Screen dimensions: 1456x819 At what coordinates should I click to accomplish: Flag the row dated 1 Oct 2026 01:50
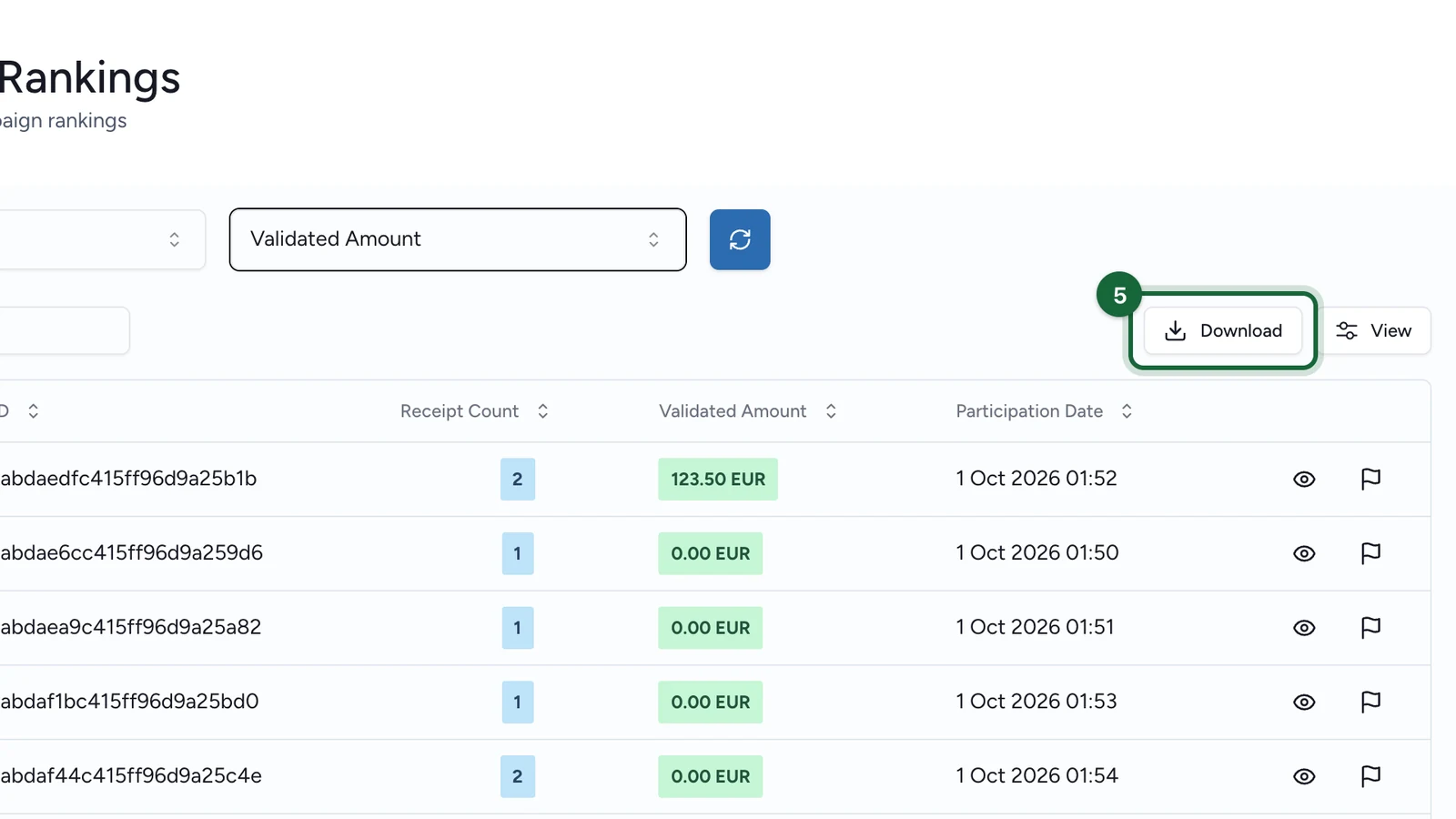pyautogui.click(x=1370, y=553)
